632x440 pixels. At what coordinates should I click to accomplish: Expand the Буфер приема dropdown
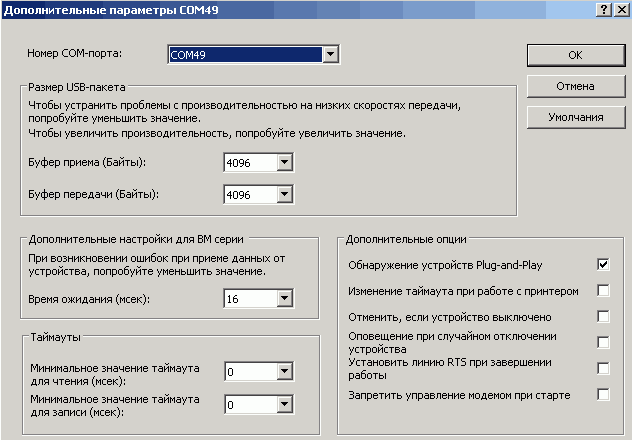tap(284, 162)
